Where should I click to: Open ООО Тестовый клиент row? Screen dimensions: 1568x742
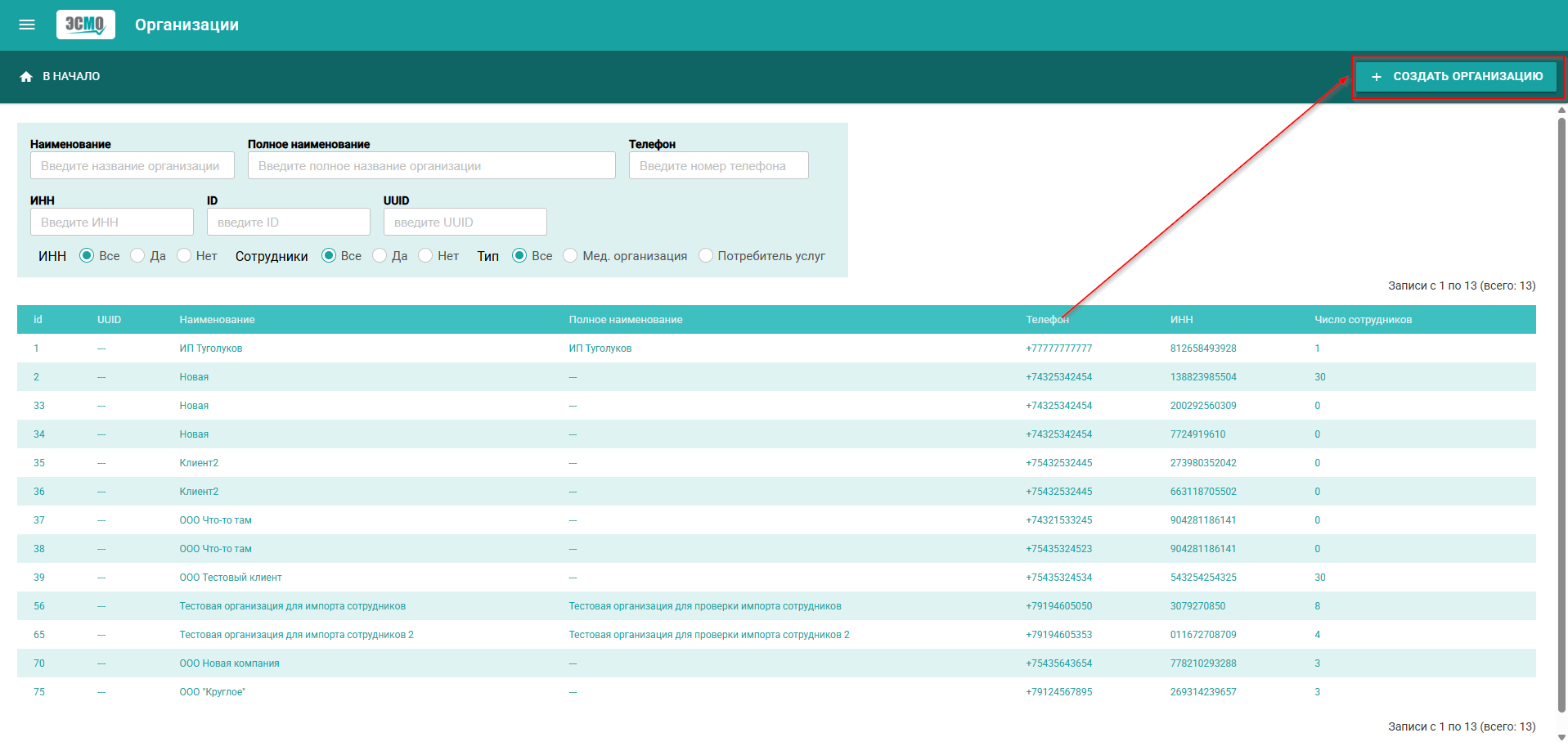231,577
